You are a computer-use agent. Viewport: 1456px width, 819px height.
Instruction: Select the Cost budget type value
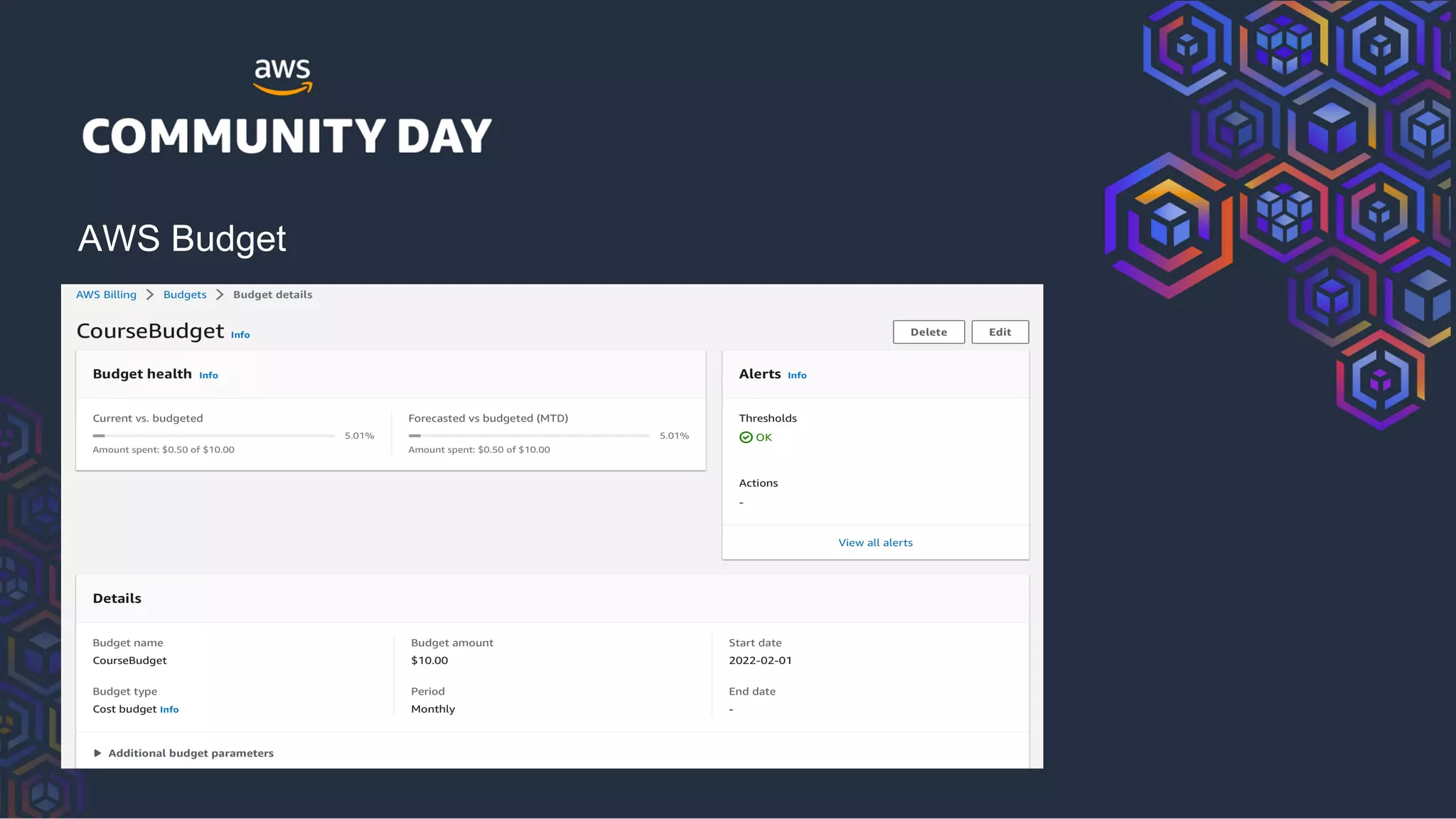tap(124, 710)
